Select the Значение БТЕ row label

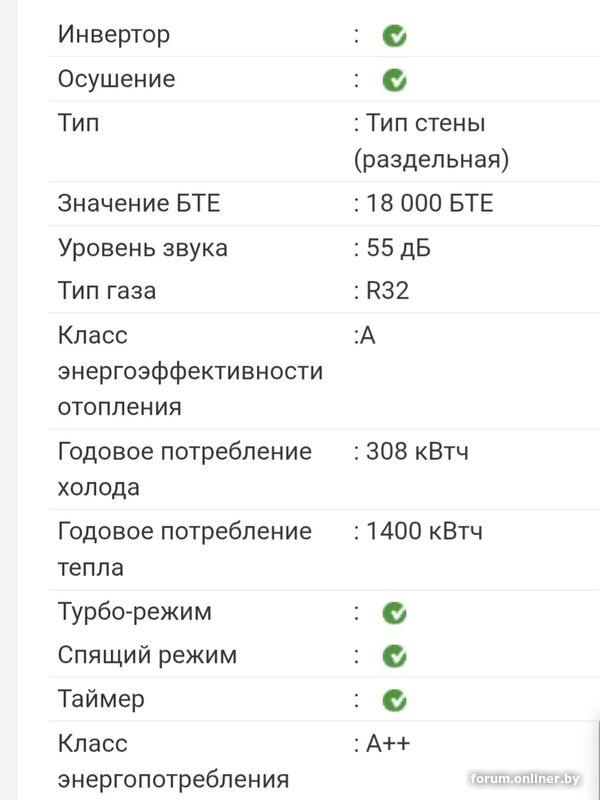139,204
